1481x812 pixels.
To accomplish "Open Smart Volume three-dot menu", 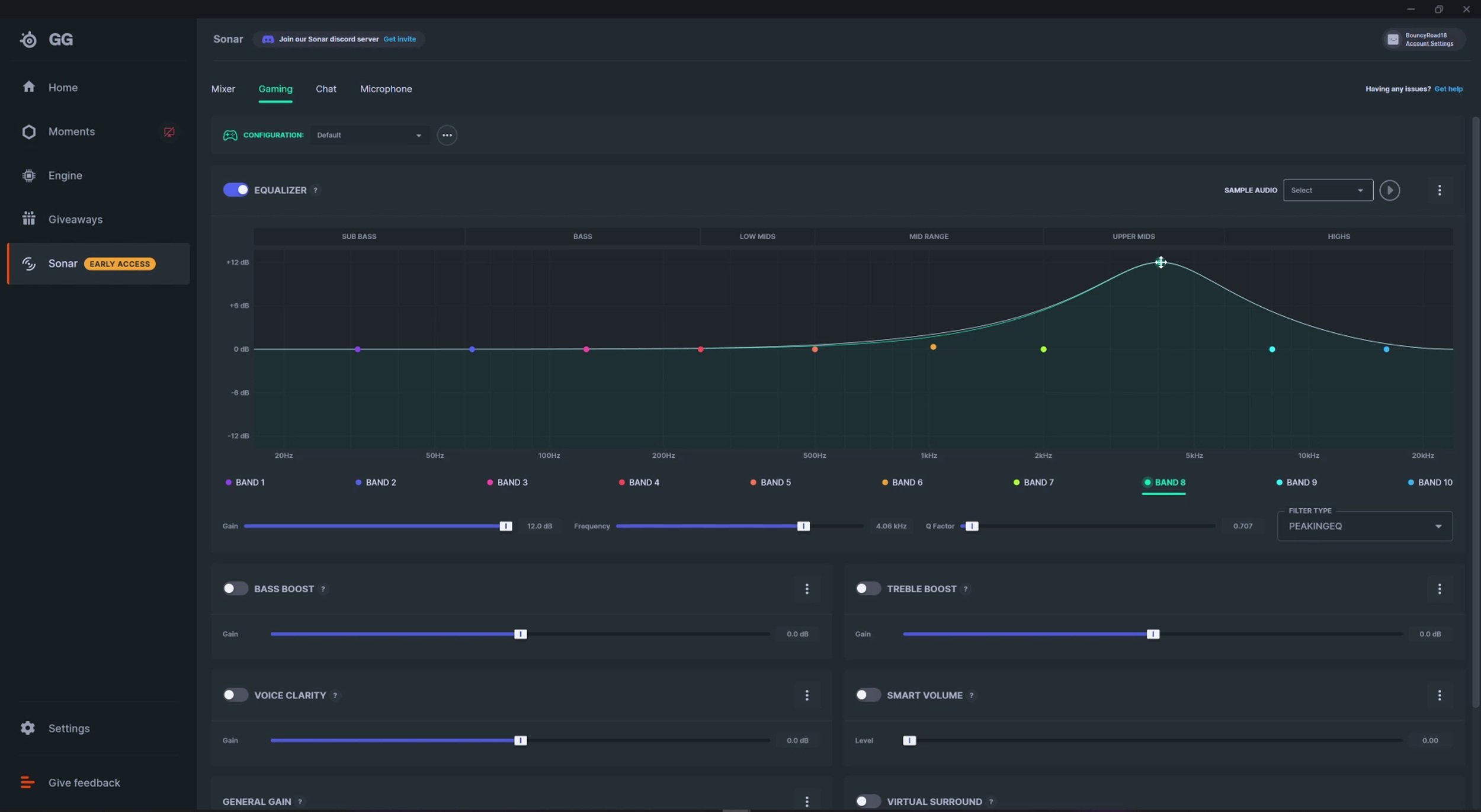I will (1439, 695).
